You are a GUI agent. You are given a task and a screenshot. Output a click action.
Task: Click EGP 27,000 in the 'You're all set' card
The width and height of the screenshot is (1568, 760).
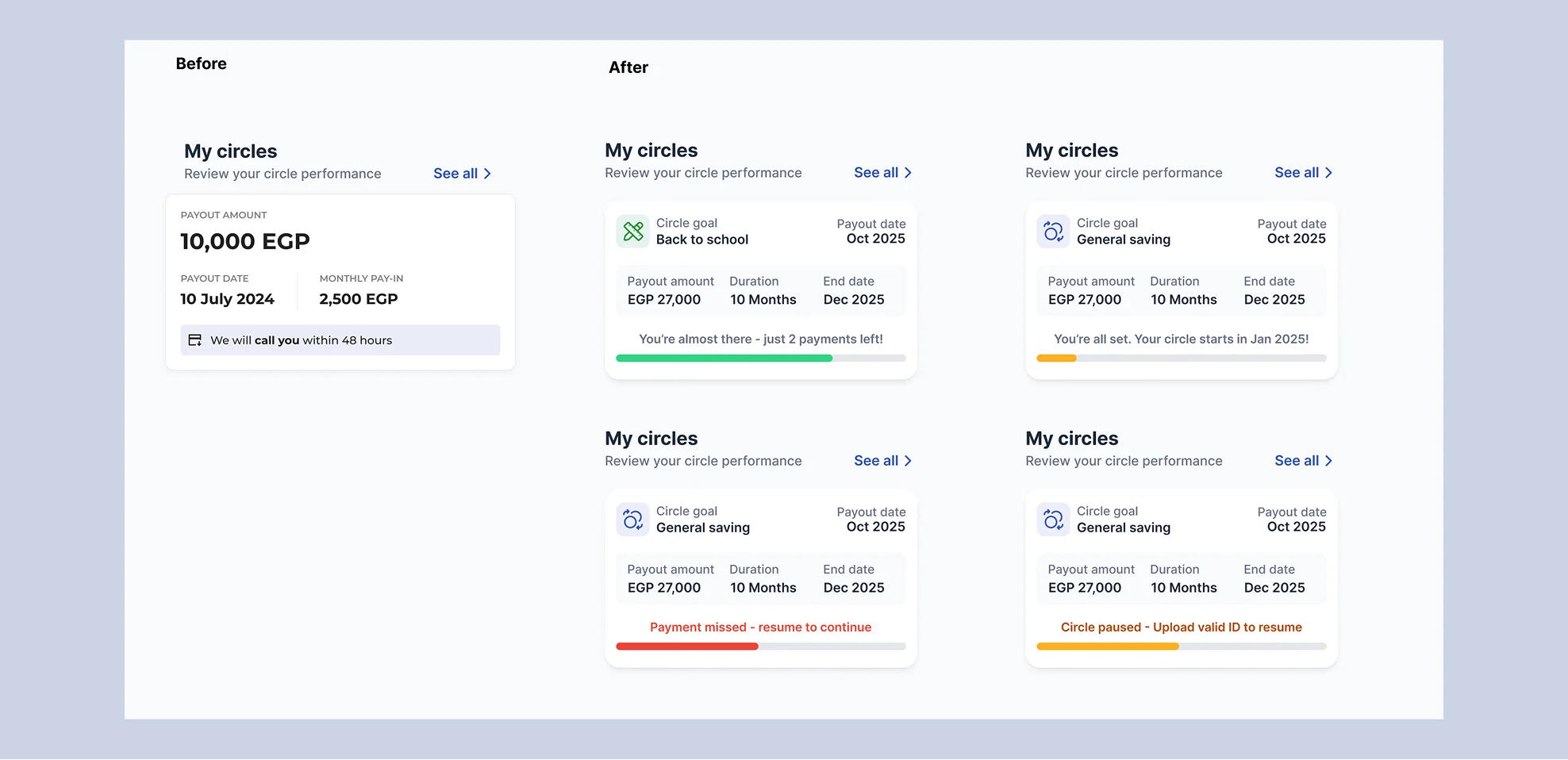pyautogui.click(x=1085, y=300)
